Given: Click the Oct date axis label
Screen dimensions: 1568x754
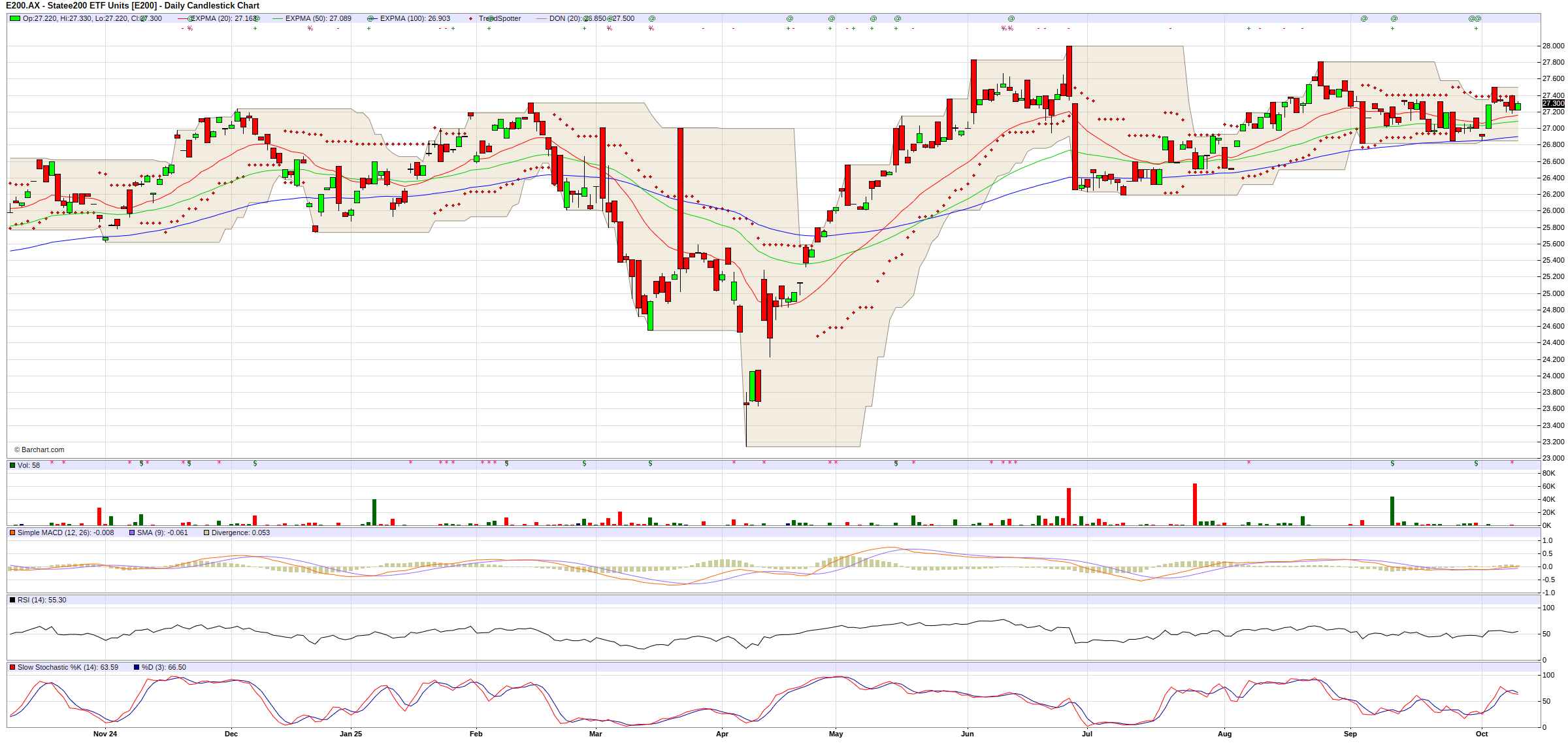Looking at the screenshot, I should click(1482, 734).
